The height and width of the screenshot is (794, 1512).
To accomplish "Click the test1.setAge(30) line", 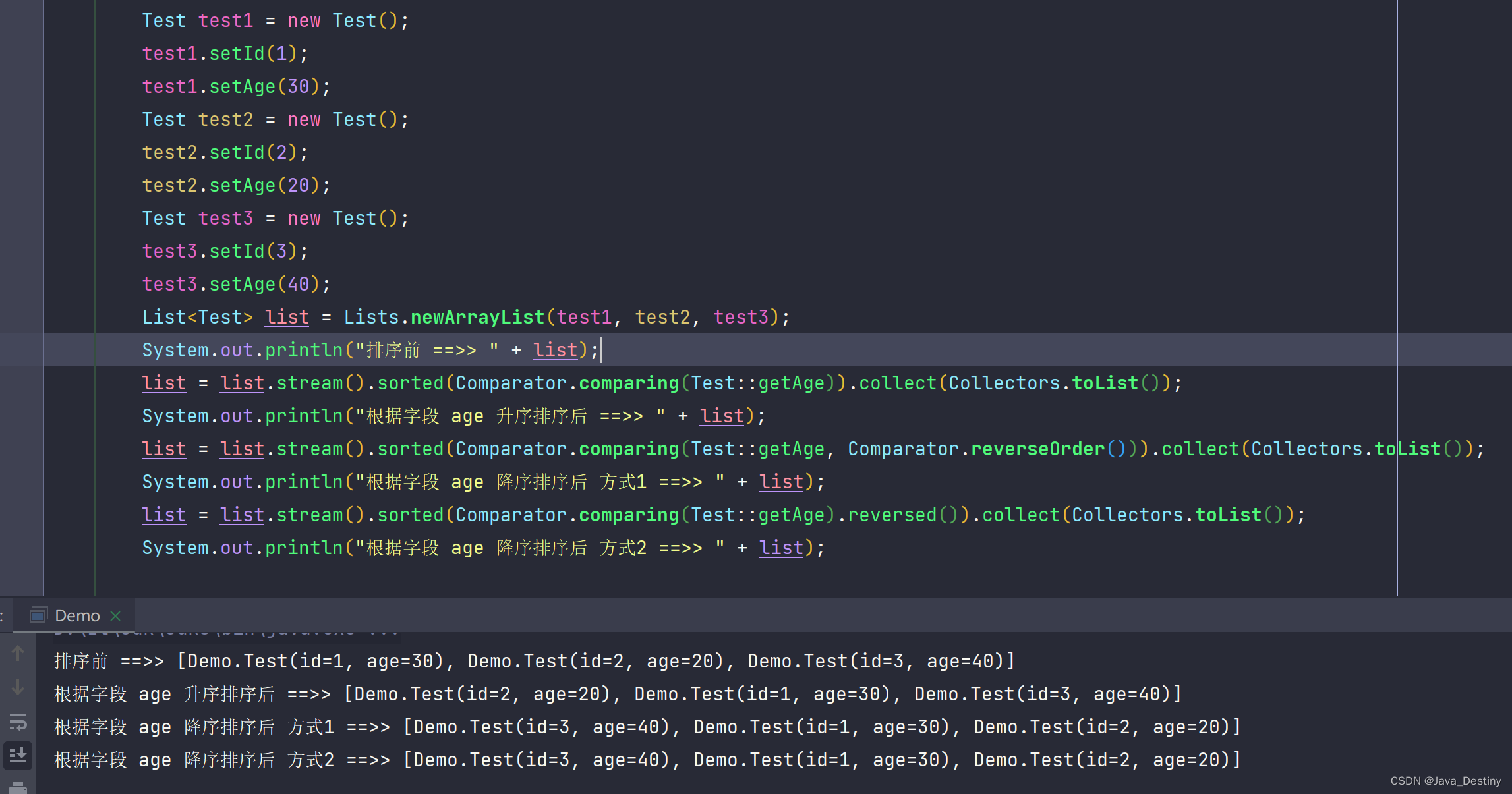I will tap(236, 86).
